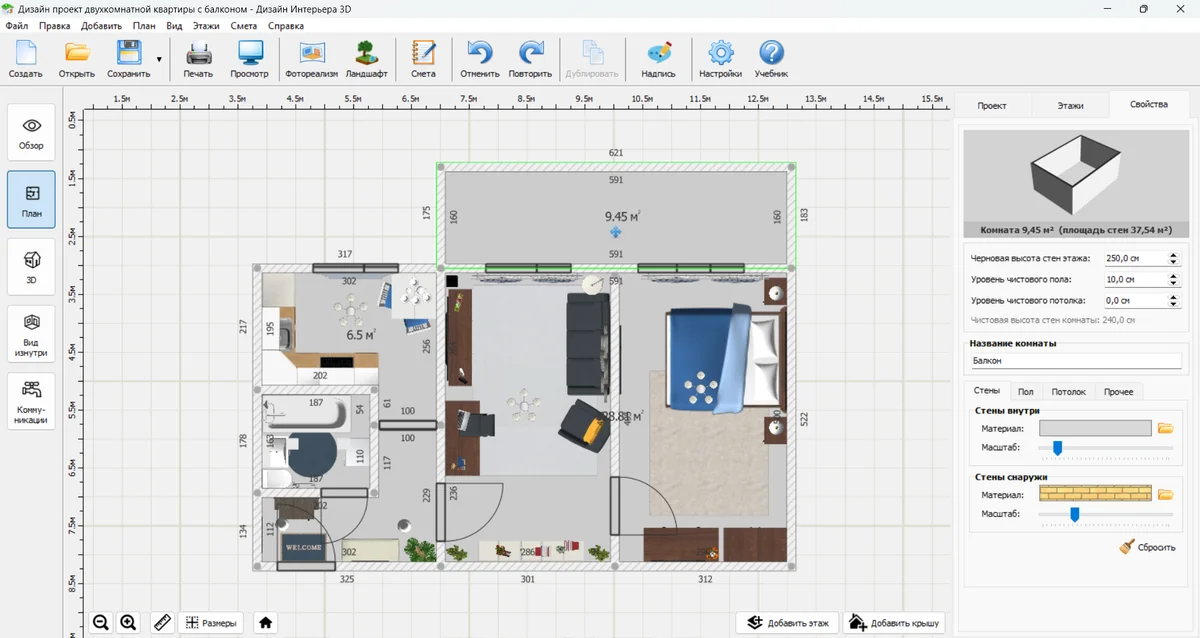Image resolution: width=1200 pixels, height=638 pixels.
Task: Open the Этажи tab
Action: coord(1070,105)
